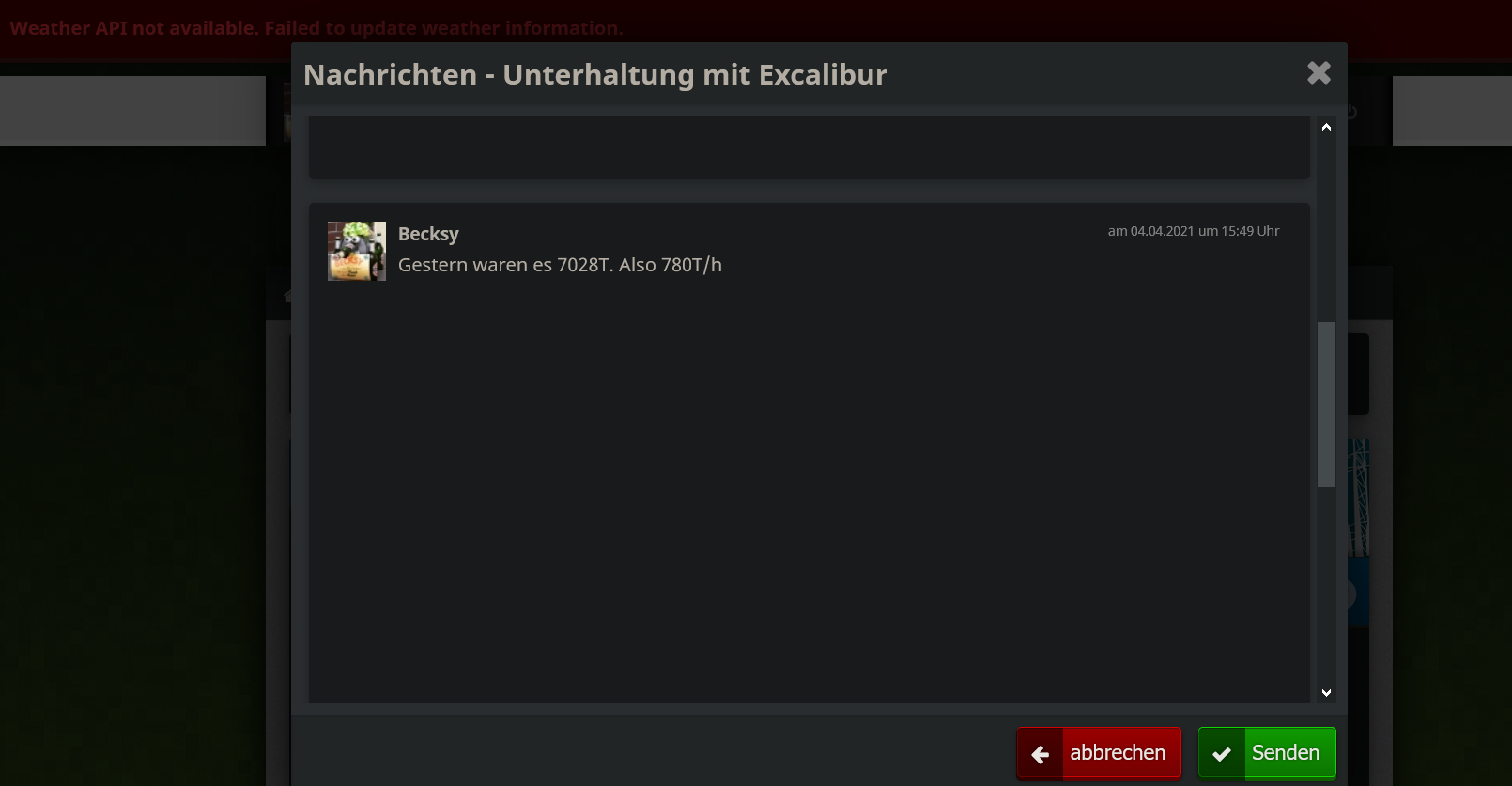Image resolution: width=1512 pixels, height=786 pixels.
Task: Open Becksy's avatar picture
Action: coord(357,251)
